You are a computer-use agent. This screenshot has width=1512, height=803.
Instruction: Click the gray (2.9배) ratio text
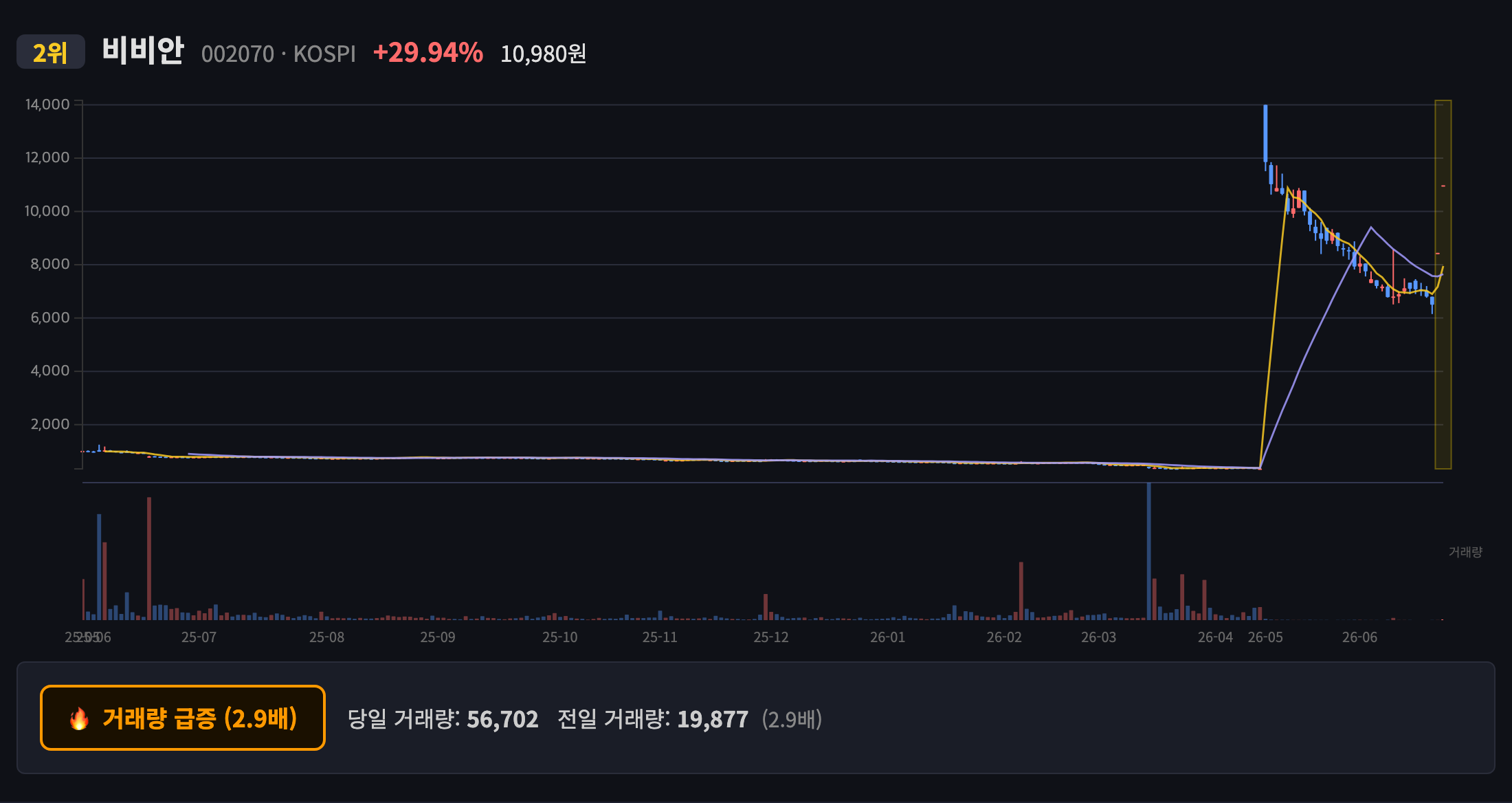click(x=792, y=719)
